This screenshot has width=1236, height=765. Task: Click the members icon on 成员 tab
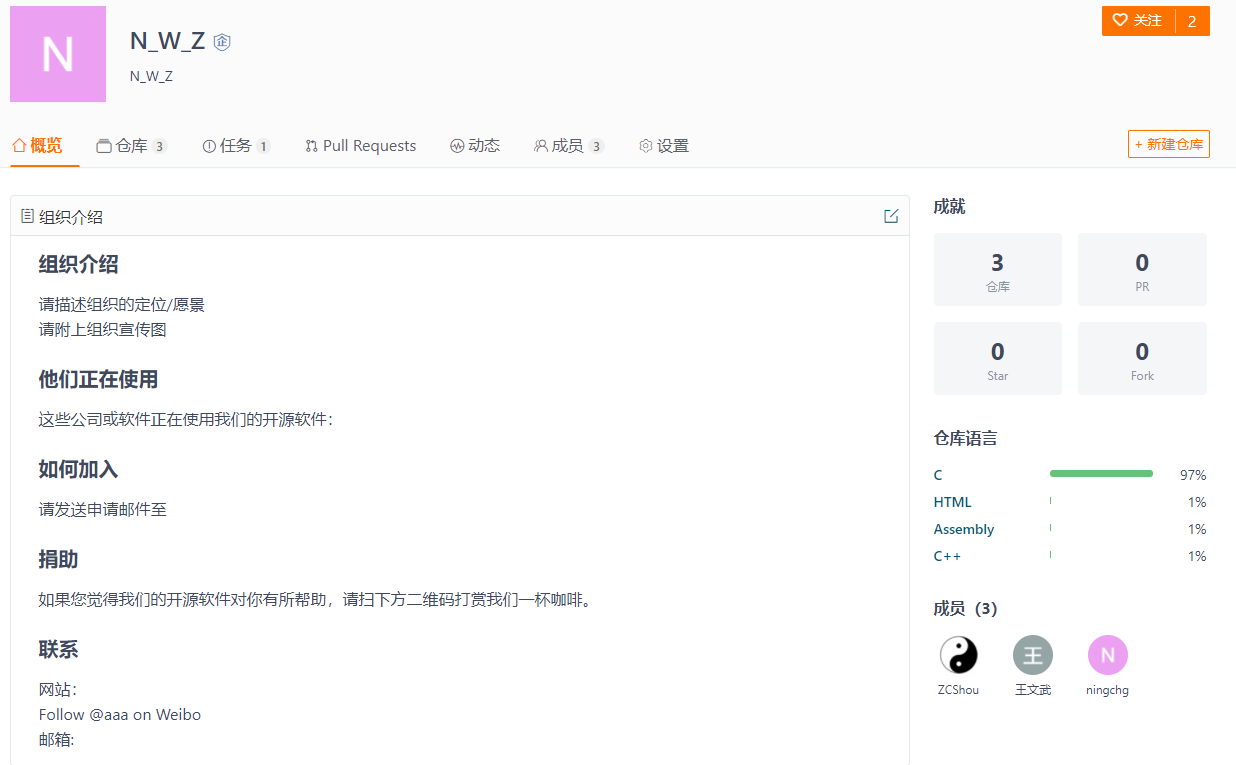pos(540,145)
